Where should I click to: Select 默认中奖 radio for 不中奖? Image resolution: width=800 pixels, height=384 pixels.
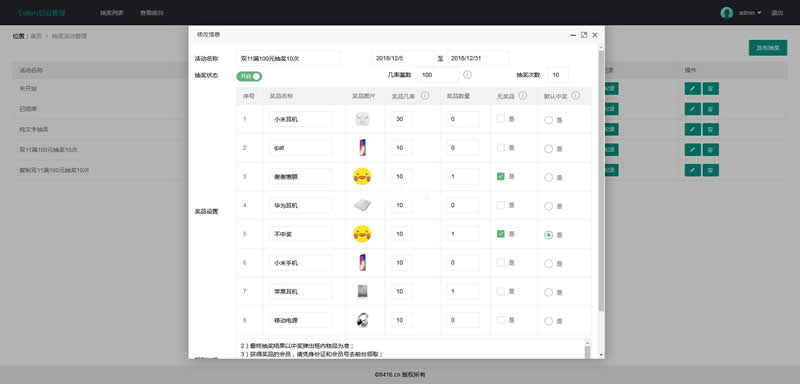(548, 235)
